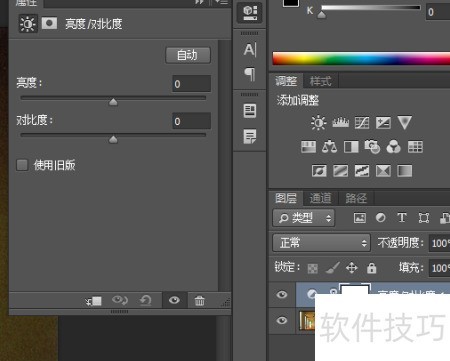This screenshot has height=361, width=450.
Task: Click the Properties panel vertical scrollbar
Action: click(225, 165)
